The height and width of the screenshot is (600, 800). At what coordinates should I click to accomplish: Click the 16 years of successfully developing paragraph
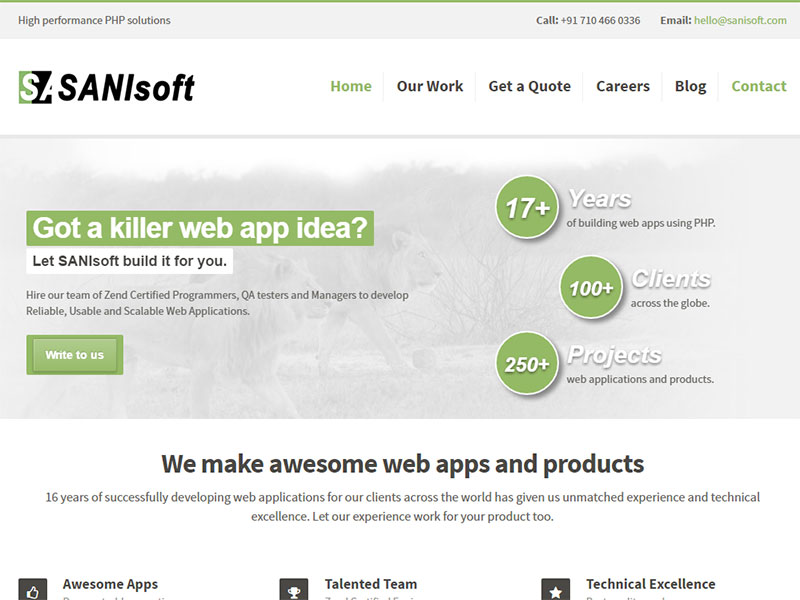[x=403, y=507]
